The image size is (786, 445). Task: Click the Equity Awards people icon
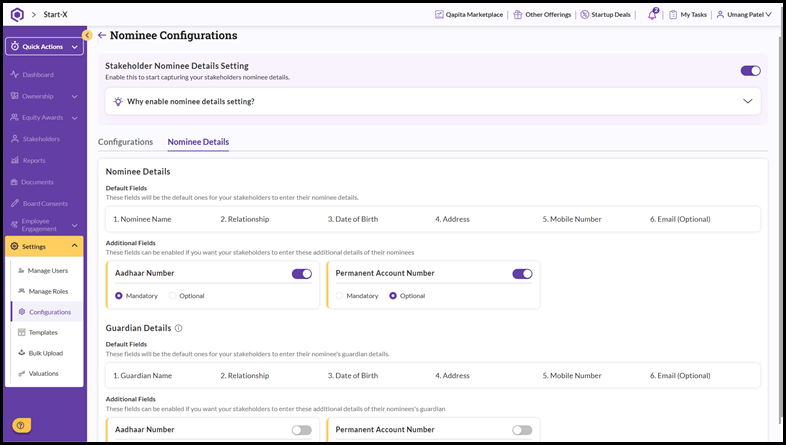click(x=15, y=117)
